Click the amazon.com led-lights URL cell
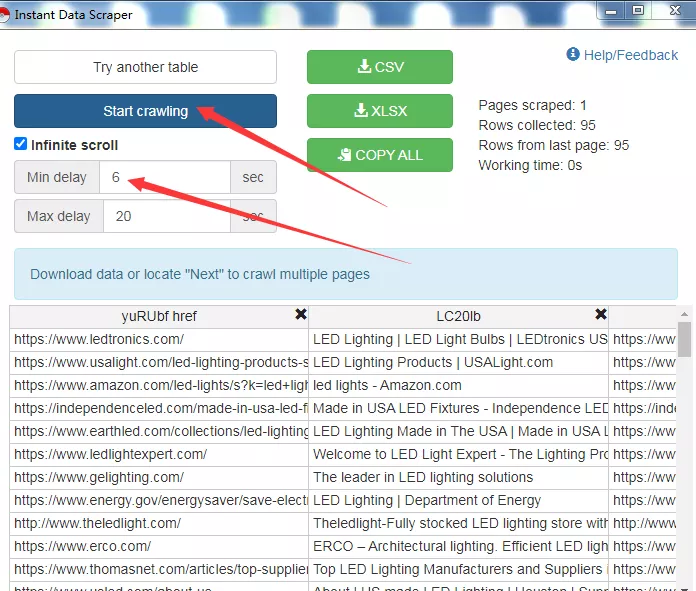The height and width of the screenshot is (591, 696). [159, 386]
